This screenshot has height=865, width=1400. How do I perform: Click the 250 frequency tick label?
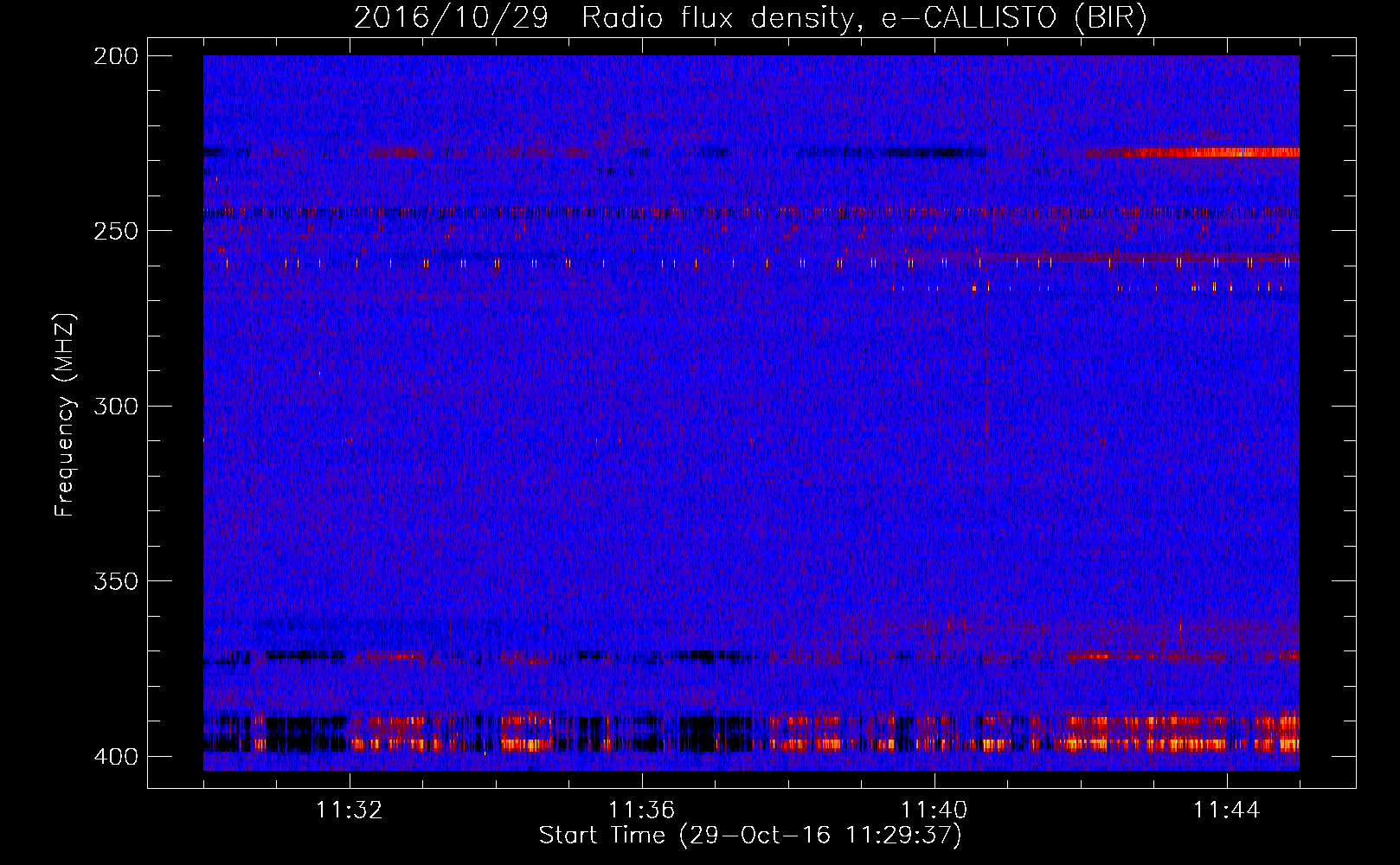pyautogui.click(x=115, y=231)
